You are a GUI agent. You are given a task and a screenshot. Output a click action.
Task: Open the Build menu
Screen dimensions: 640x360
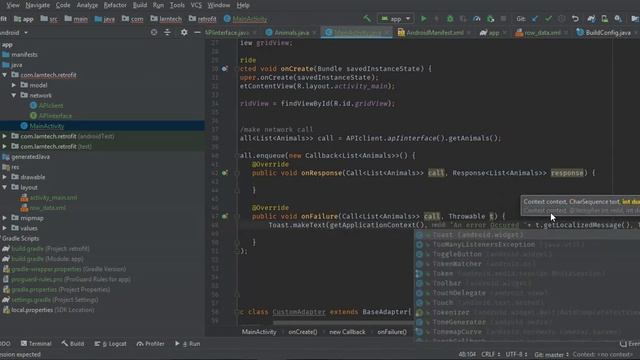(140, 5)
